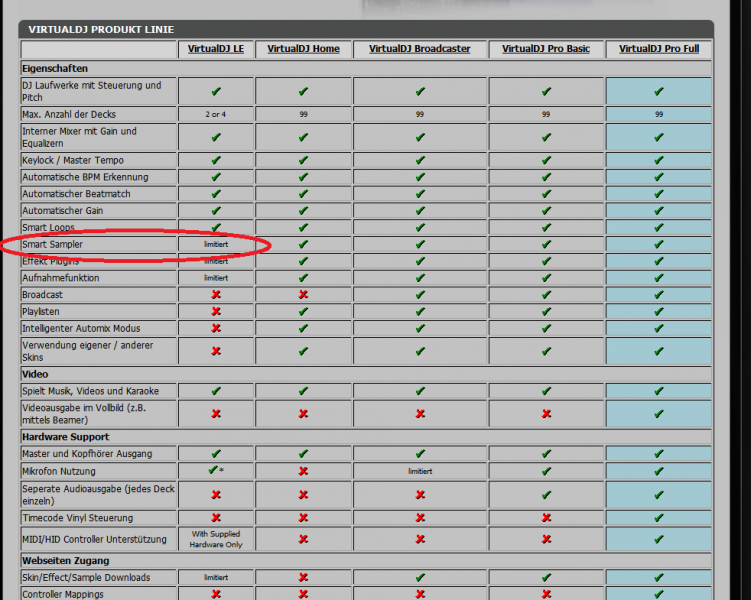Click red X for MIDI/HID Controller under VirtualDJ Home
The width and height of the screenshot is (751, 600).
click(x=303, y=539)
